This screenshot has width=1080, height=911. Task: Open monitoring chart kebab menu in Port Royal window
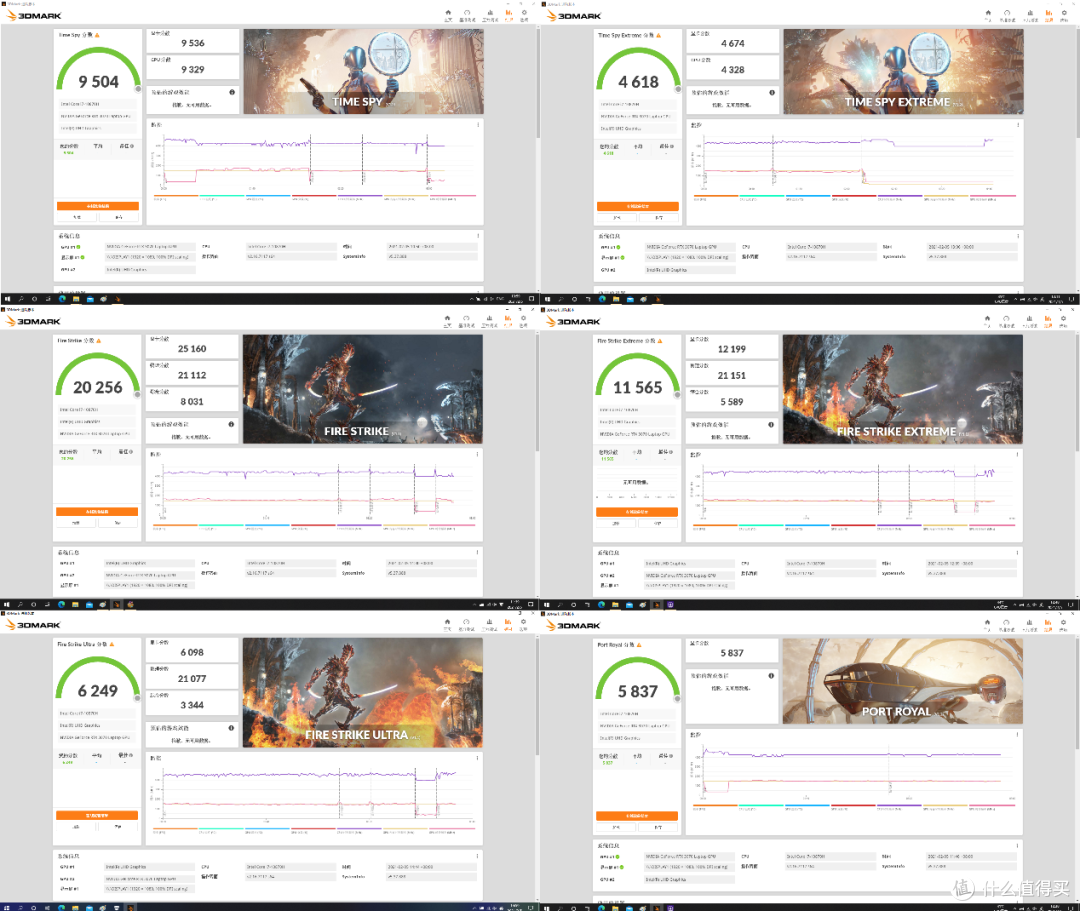tap(1017, 735)
